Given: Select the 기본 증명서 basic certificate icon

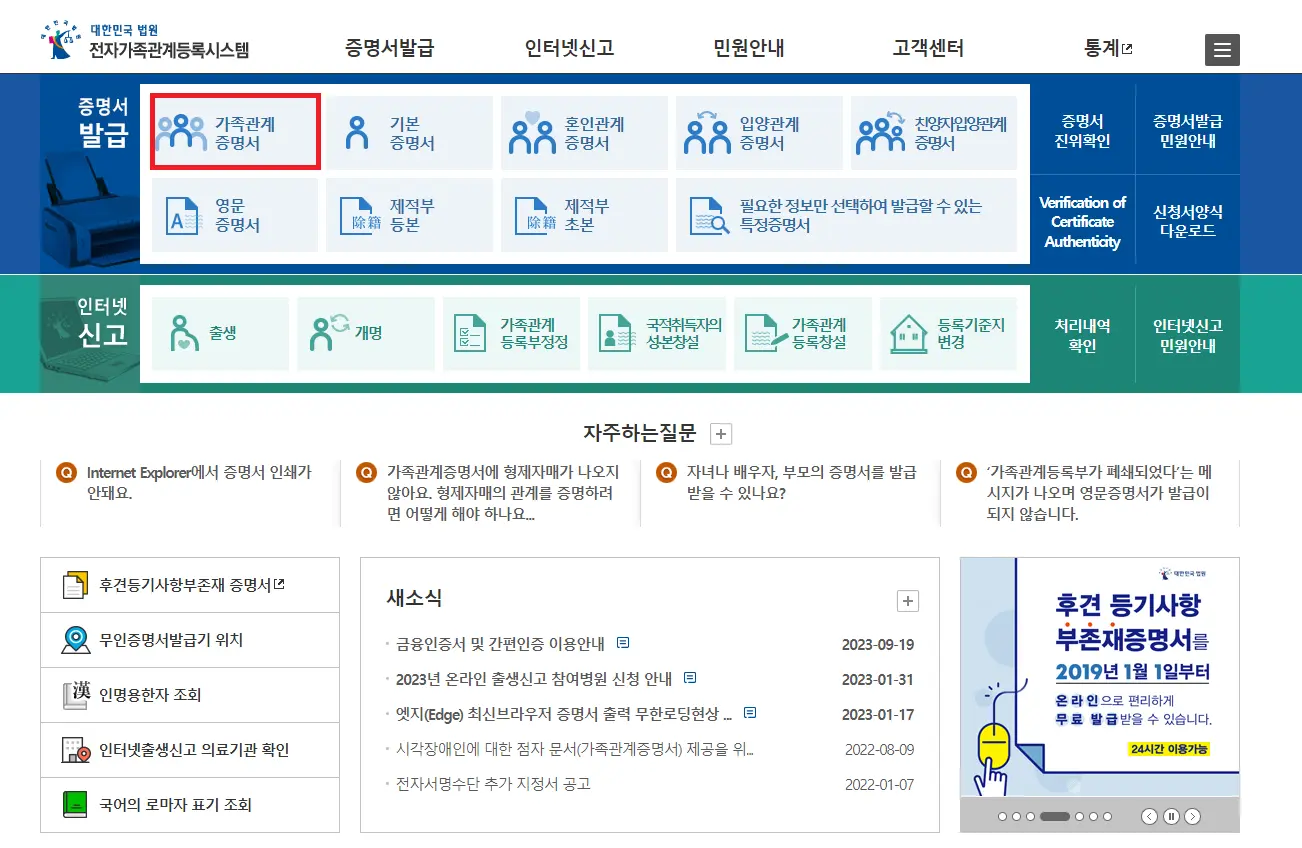Looking at the screenshot, I should click(410, 131).
